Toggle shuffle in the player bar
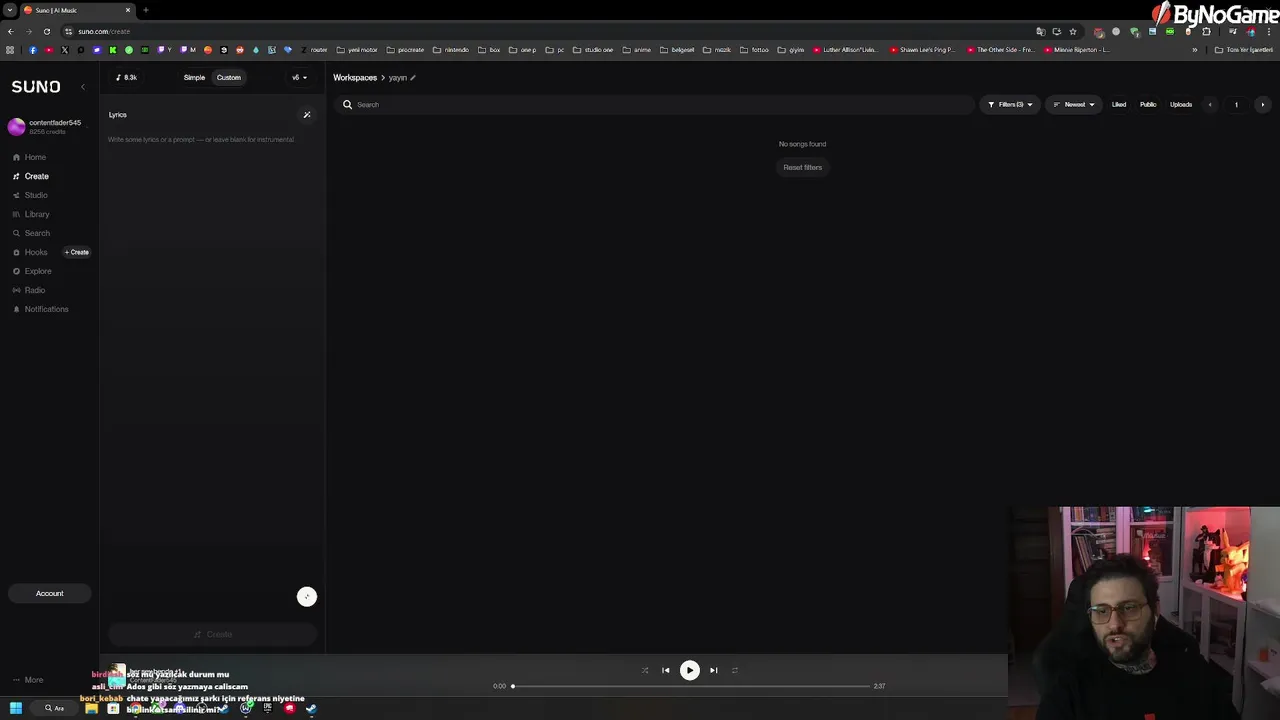Screen dimensions: 1280x720 645,670
